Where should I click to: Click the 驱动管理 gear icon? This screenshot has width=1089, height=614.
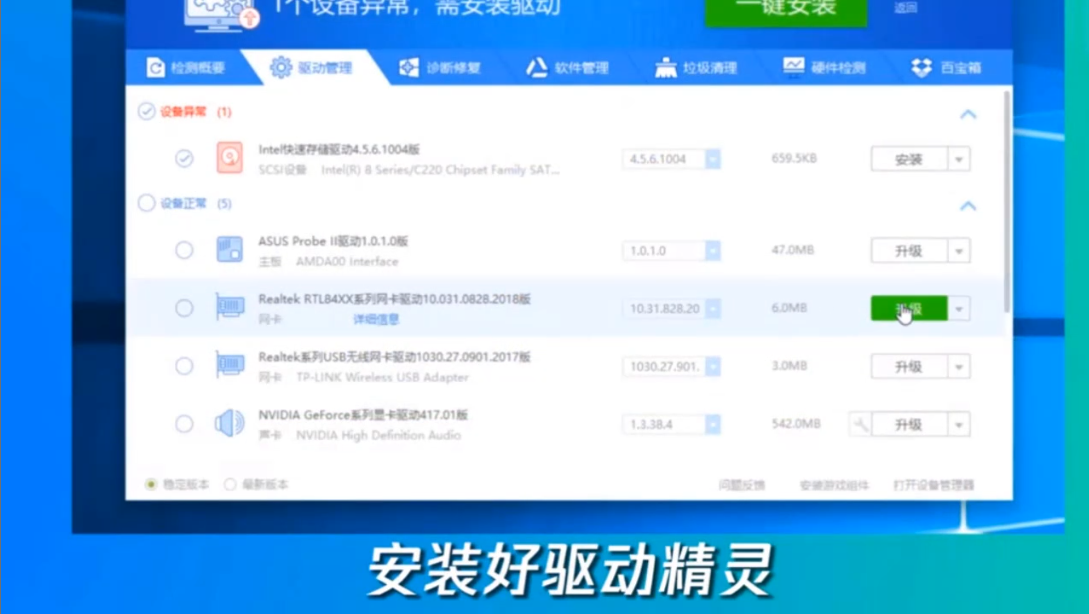tap(281, 67)
